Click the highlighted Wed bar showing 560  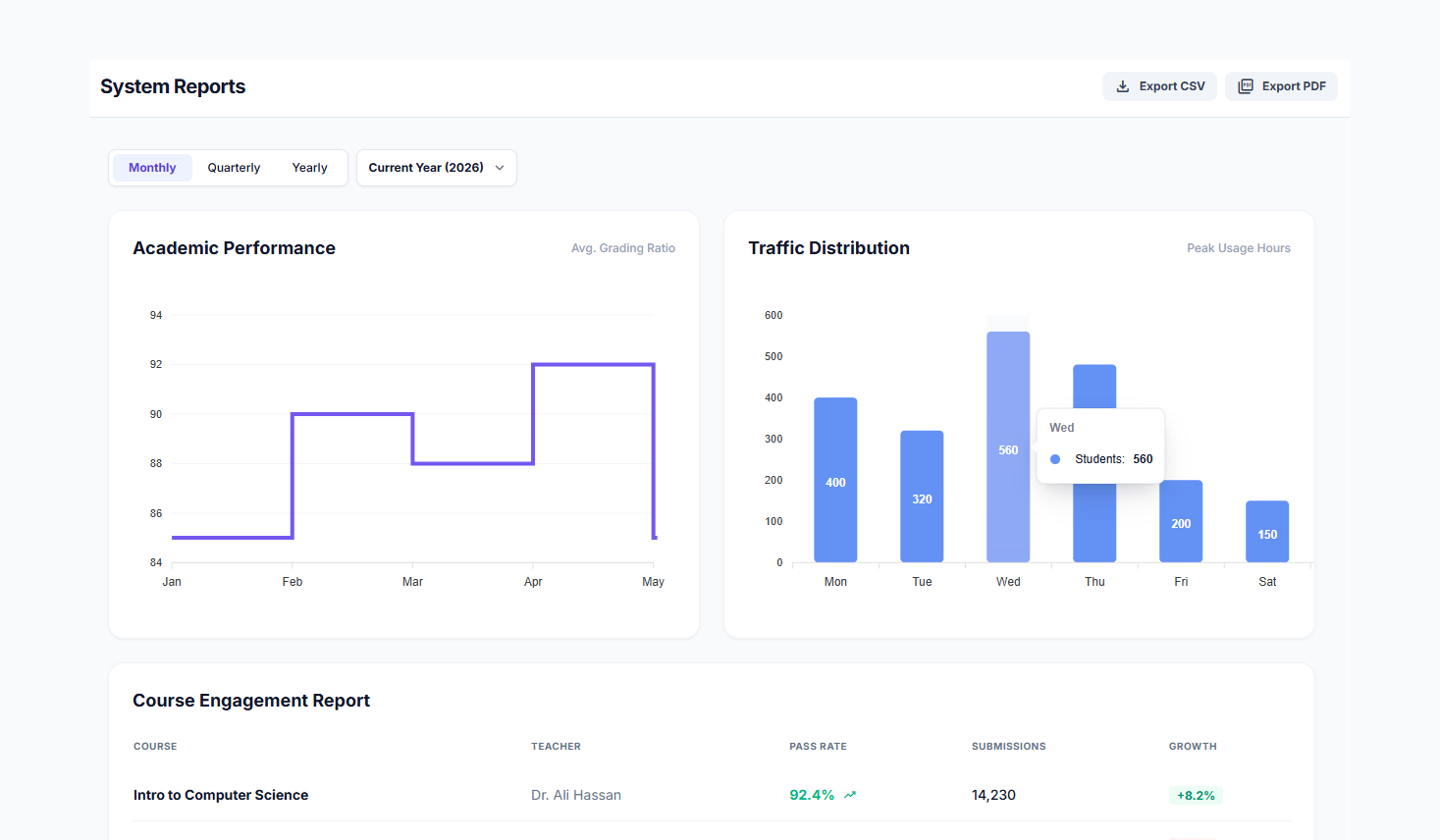1008,446
